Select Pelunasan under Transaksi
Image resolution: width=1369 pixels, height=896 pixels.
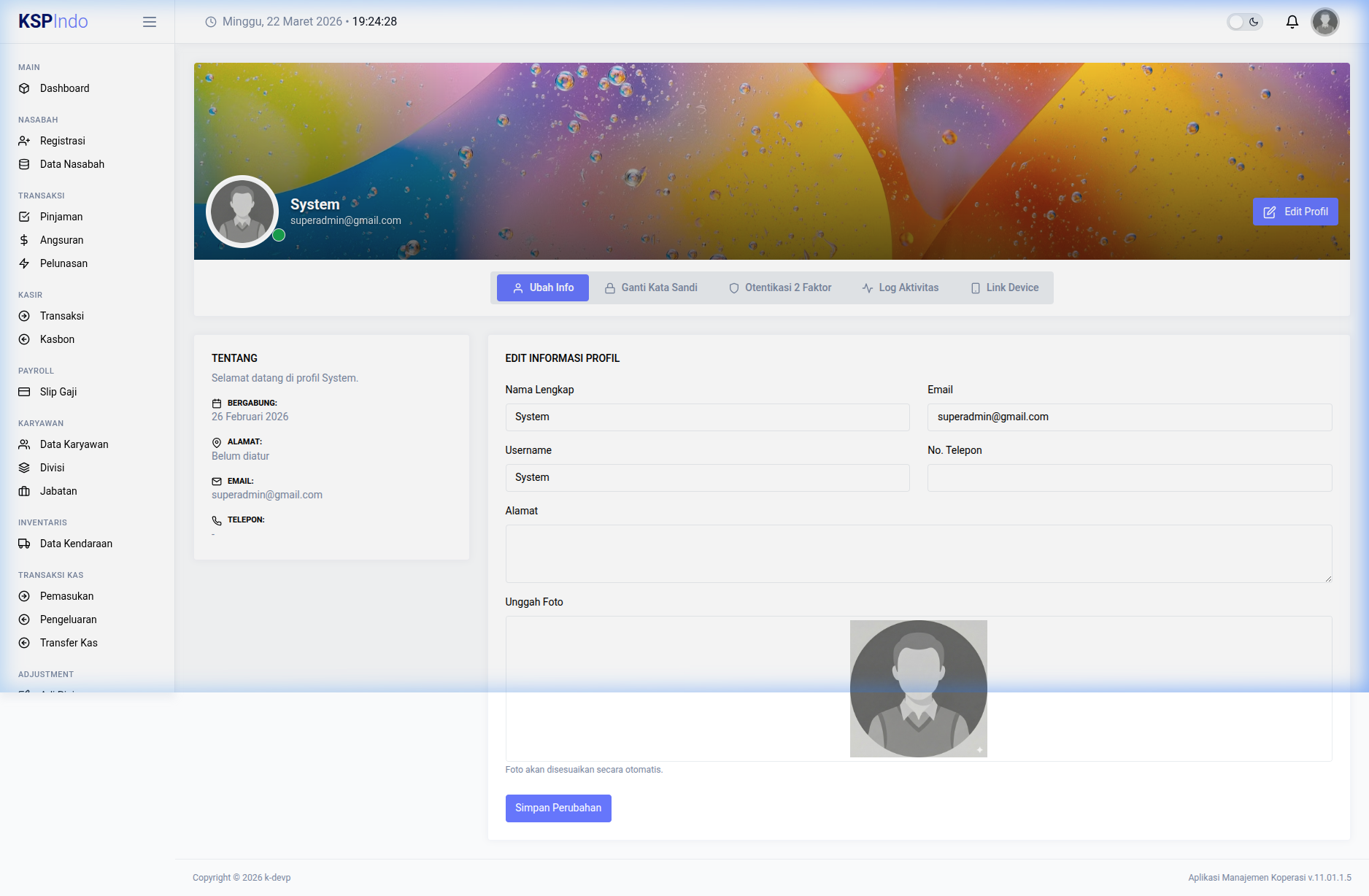(63, 263)
